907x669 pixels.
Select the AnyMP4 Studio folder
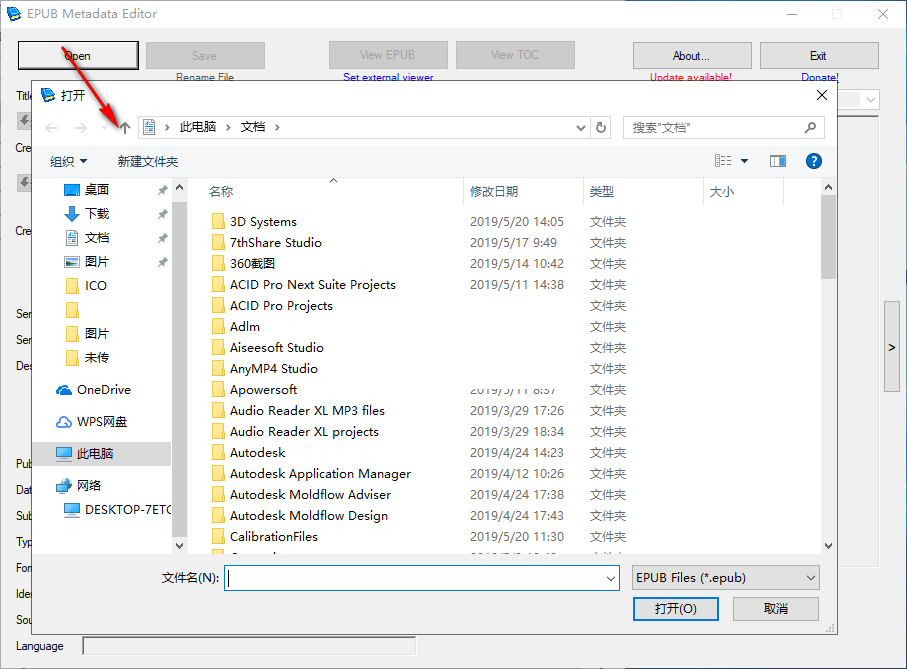tap(274, 368)
